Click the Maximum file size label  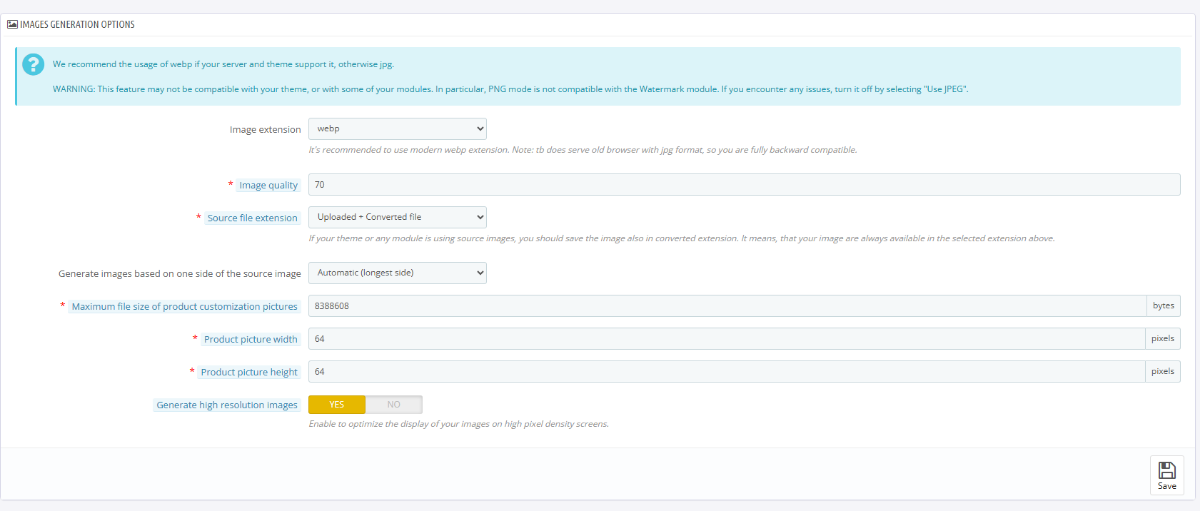[185, 307]
